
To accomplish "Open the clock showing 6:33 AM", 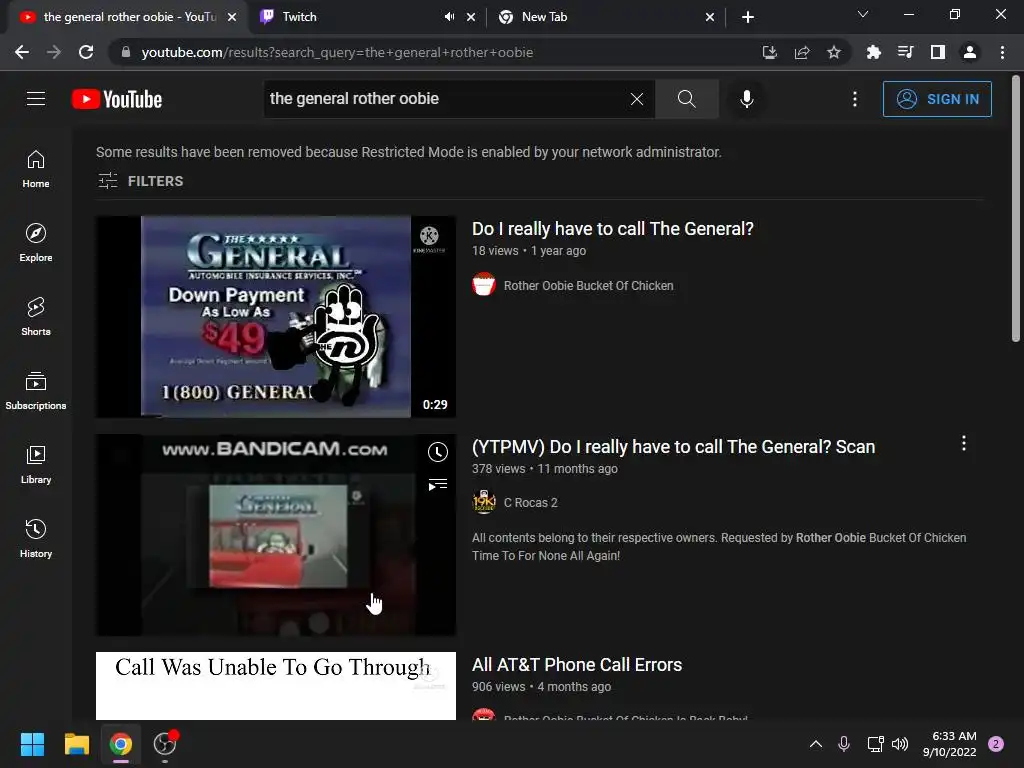I will pos(950,744).
